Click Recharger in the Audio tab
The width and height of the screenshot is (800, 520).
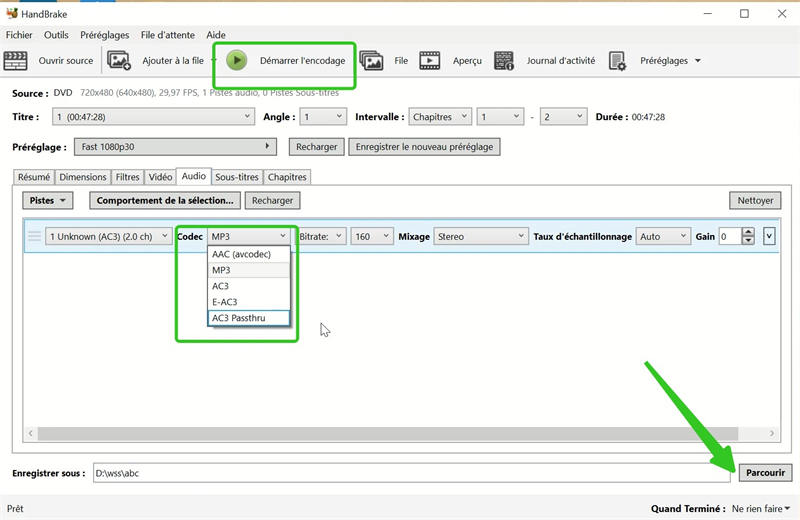point(272,201)
